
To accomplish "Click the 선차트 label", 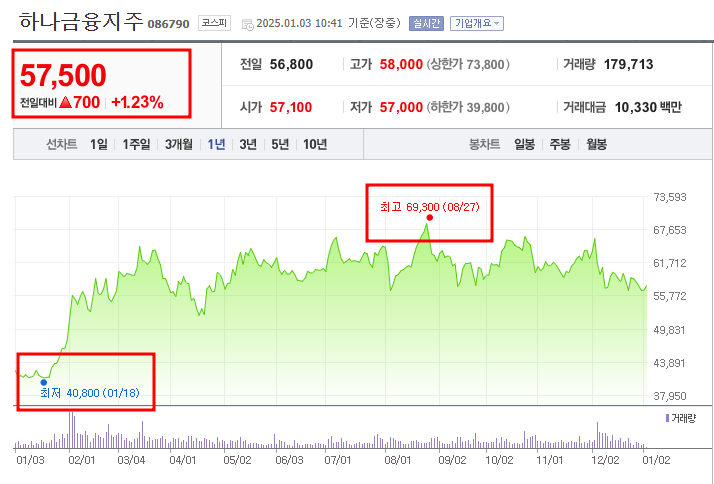I will pos(61,144).
